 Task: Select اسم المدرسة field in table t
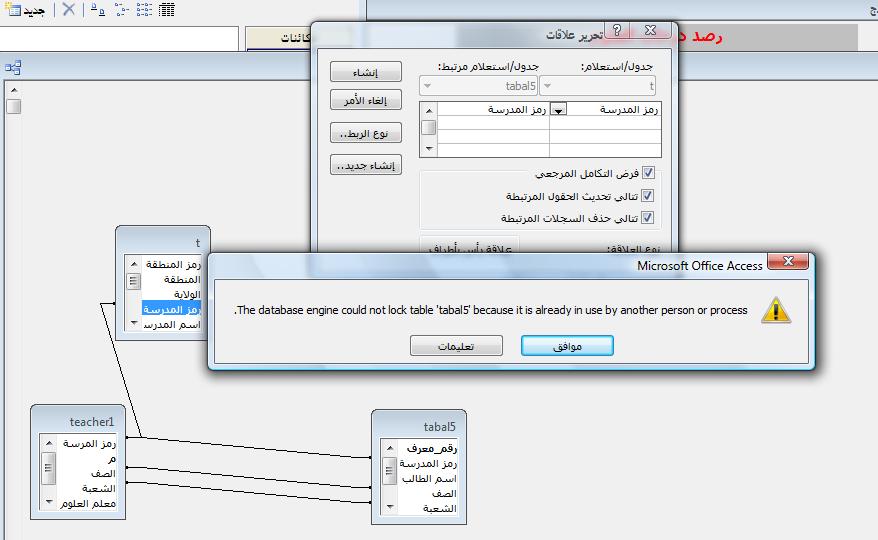coord(172,325)
